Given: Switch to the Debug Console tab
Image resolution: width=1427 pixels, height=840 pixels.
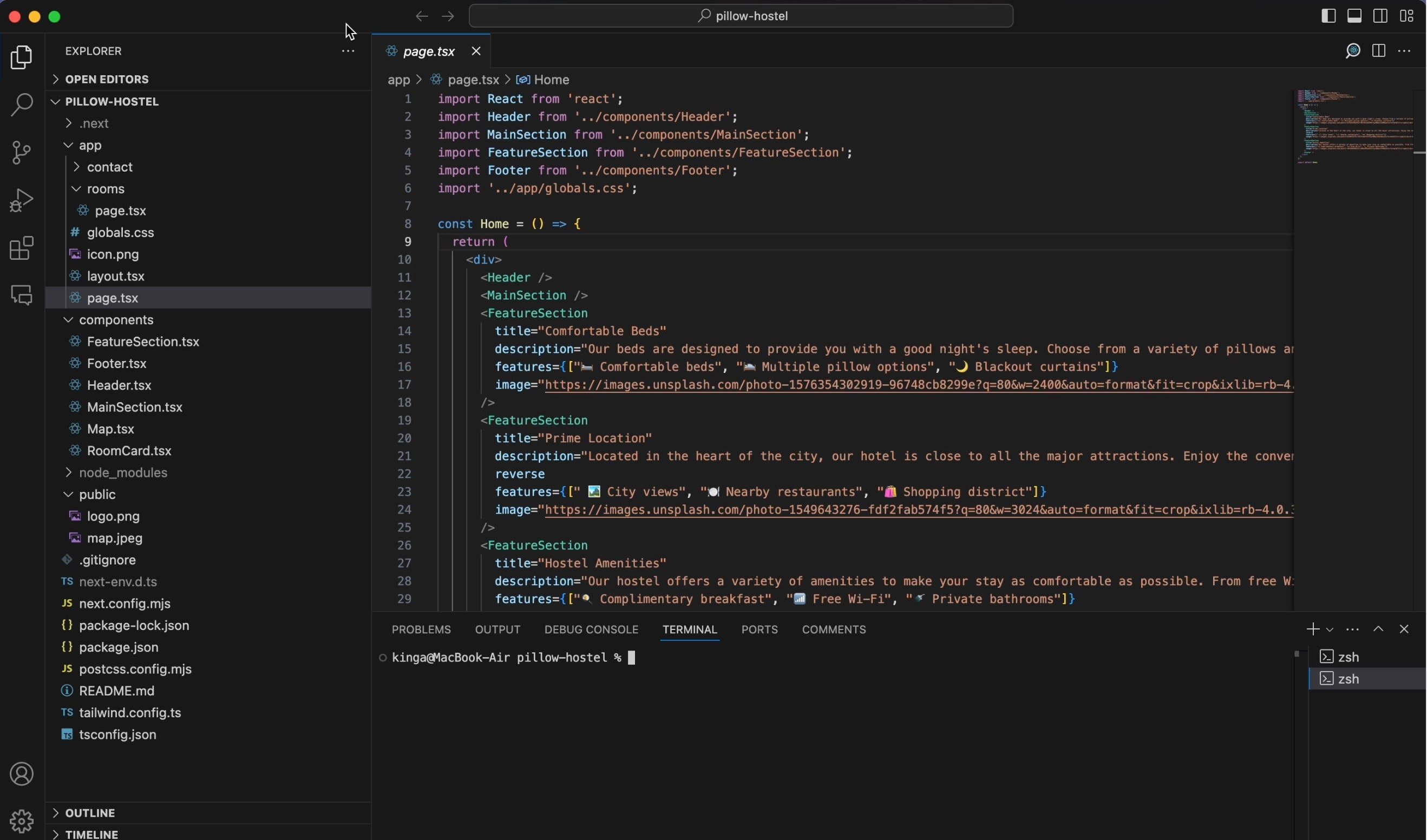Looking at the screenshot, I should point(591,629).
